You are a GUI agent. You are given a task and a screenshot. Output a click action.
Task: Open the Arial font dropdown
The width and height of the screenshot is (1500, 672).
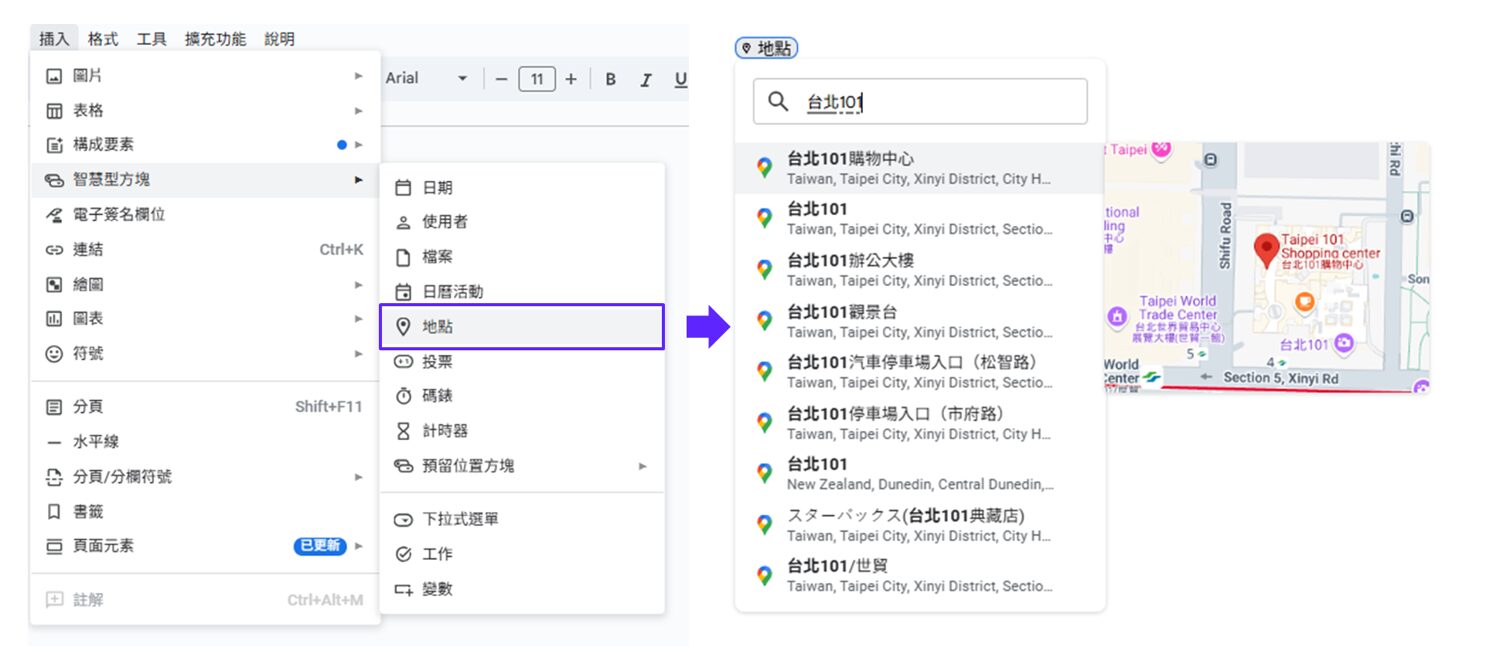point(427,79)
